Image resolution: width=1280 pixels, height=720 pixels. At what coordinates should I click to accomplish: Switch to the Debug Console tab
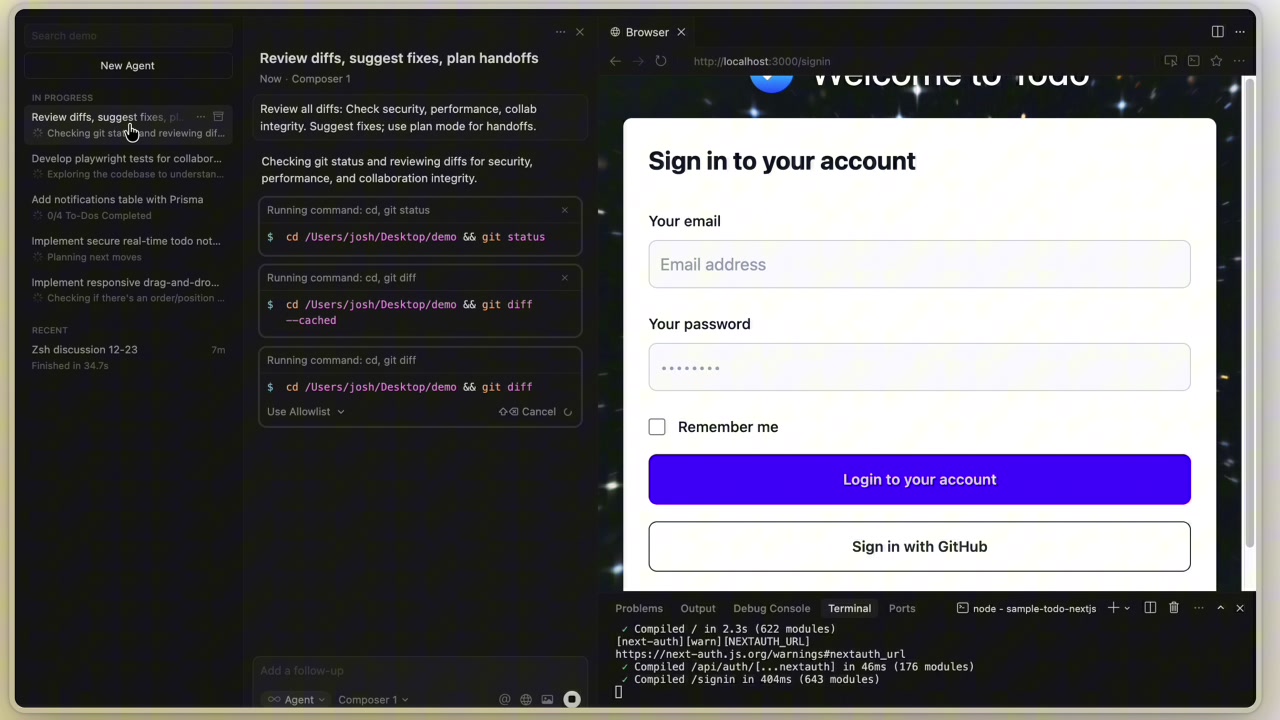pyautogui.click(x=771, y=608)
